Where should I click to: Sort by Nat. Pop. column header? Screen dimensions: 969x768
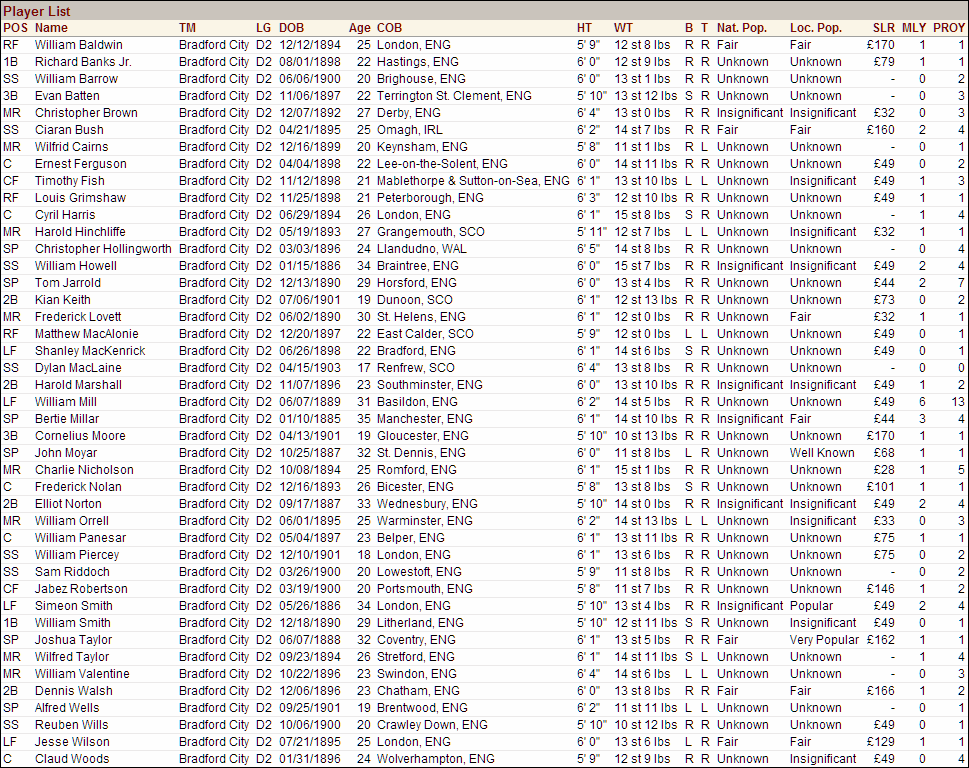(x=742, y=28)
